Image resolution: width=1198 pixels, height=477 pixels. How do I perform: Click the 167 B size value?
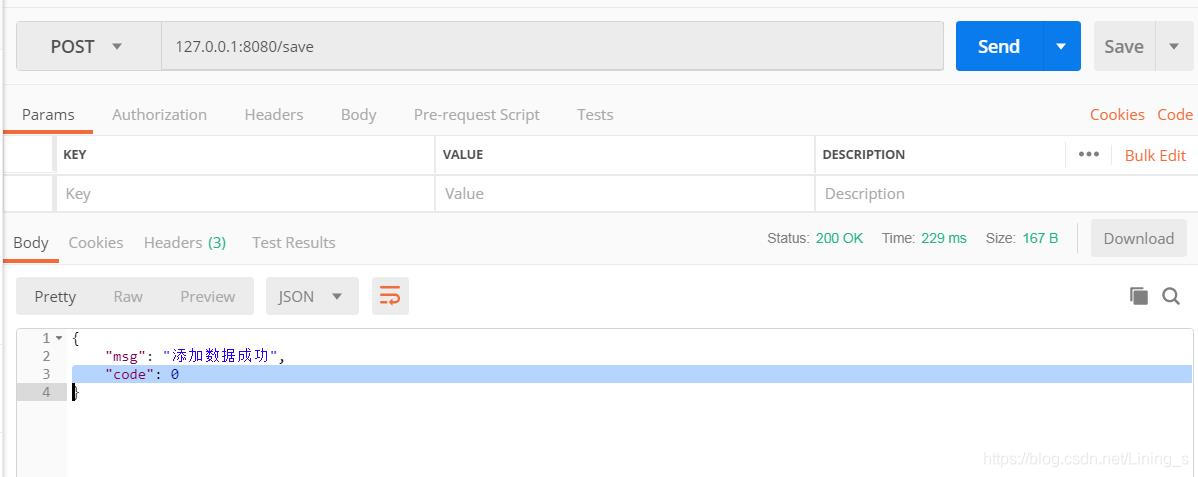click(1040, 238)
